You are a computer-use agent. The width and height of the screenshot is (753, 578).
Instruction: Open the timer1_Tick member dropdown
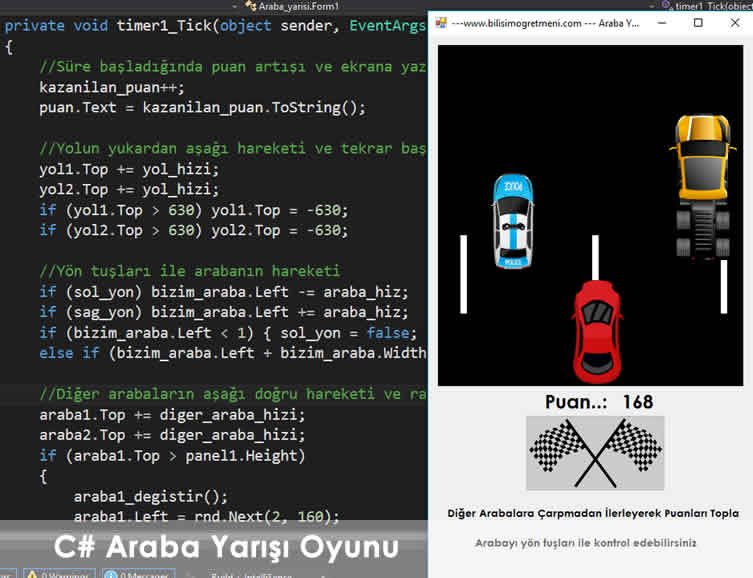712,6
